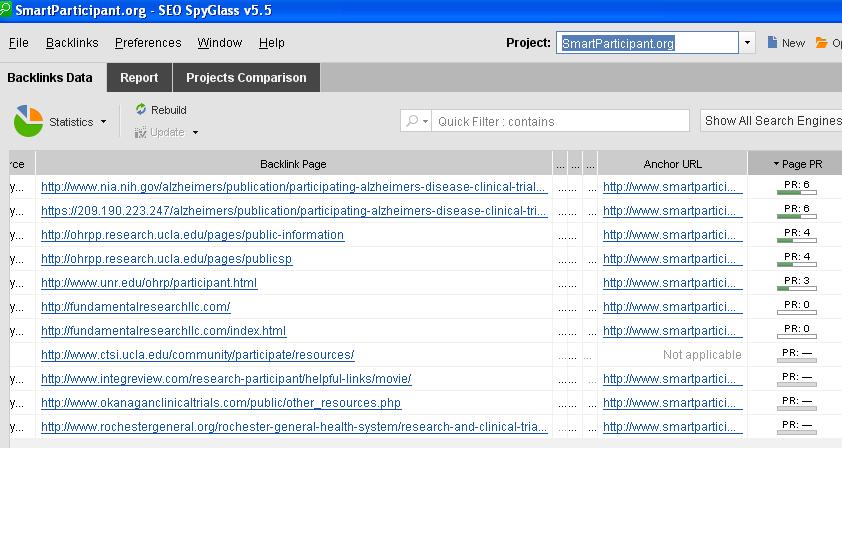Screen dimensions: 842x537
Task: Expand the Statistics dropdown arrow
Action: [104, 122]
